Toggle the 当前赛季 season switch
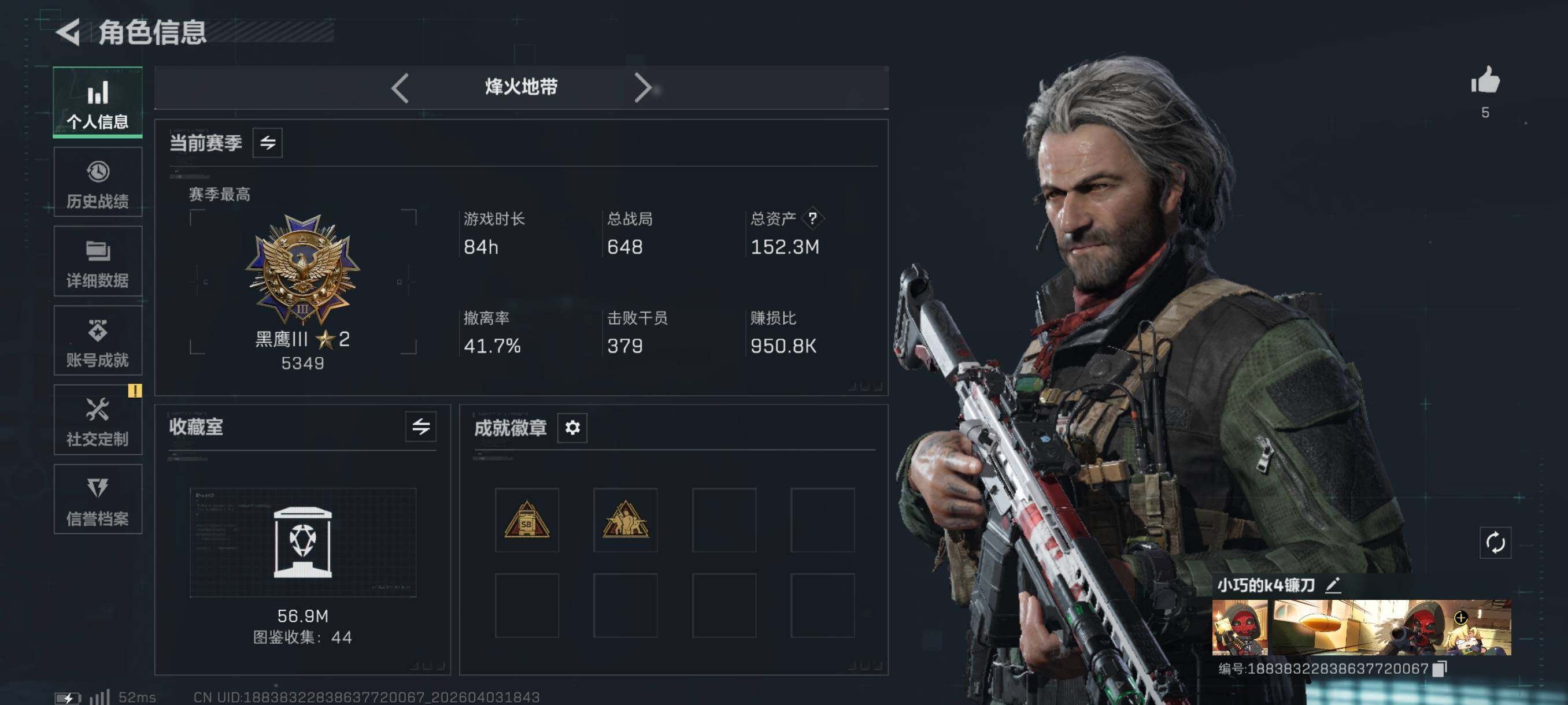This screenshot has height=705, width=1568. (268, 143)
